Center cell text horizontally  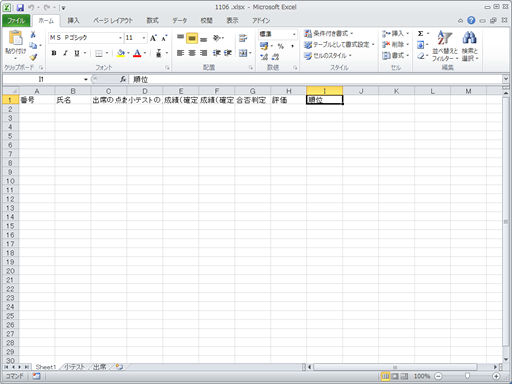[192, 53]
